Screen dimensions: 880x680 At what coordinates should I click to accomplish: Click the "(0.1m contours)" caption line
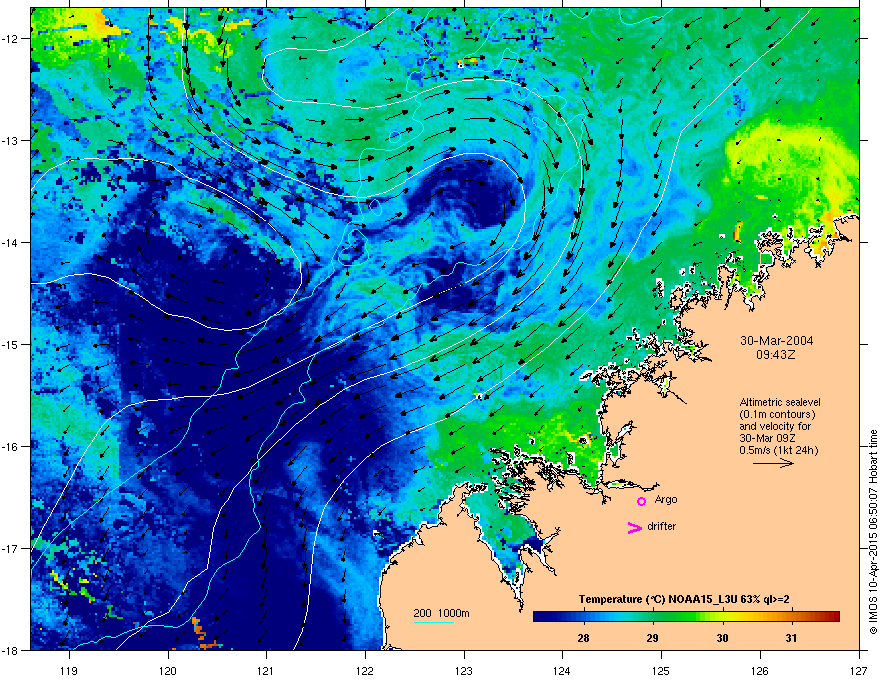(x=777, y=414)
